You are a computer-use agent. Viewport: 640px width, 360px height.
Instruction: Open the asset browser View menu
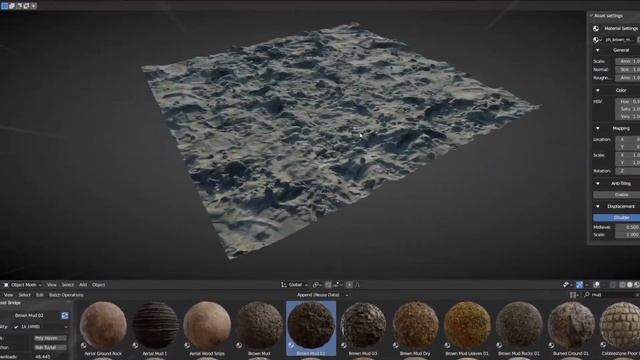coord(9,295)
